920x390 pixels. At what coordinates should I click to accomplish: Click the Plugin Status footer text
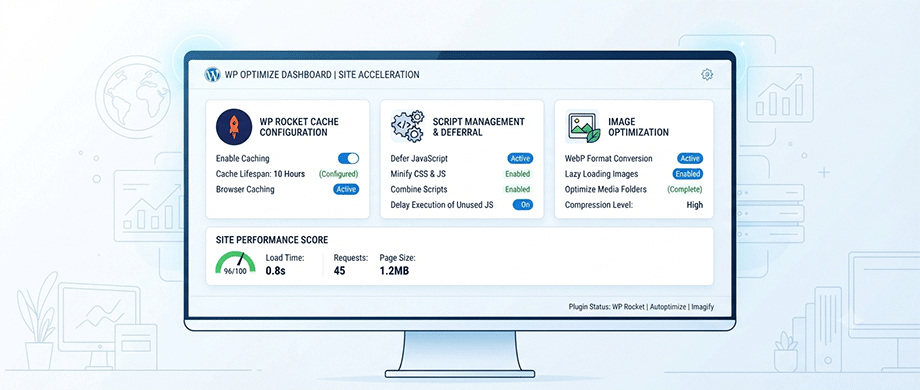coord(641,307)
